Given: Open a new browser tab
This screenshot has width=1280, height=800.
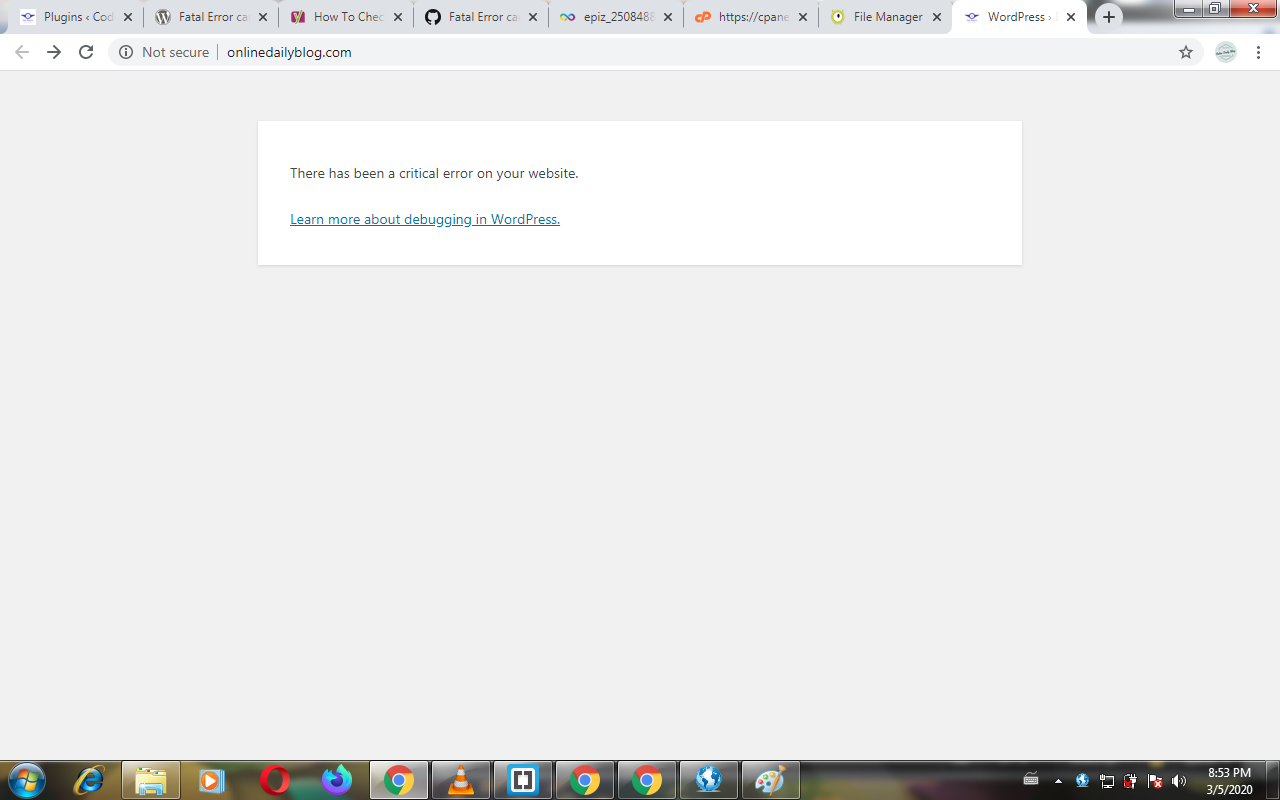Looking at the screenshot, I should [x=1109, y=16].
